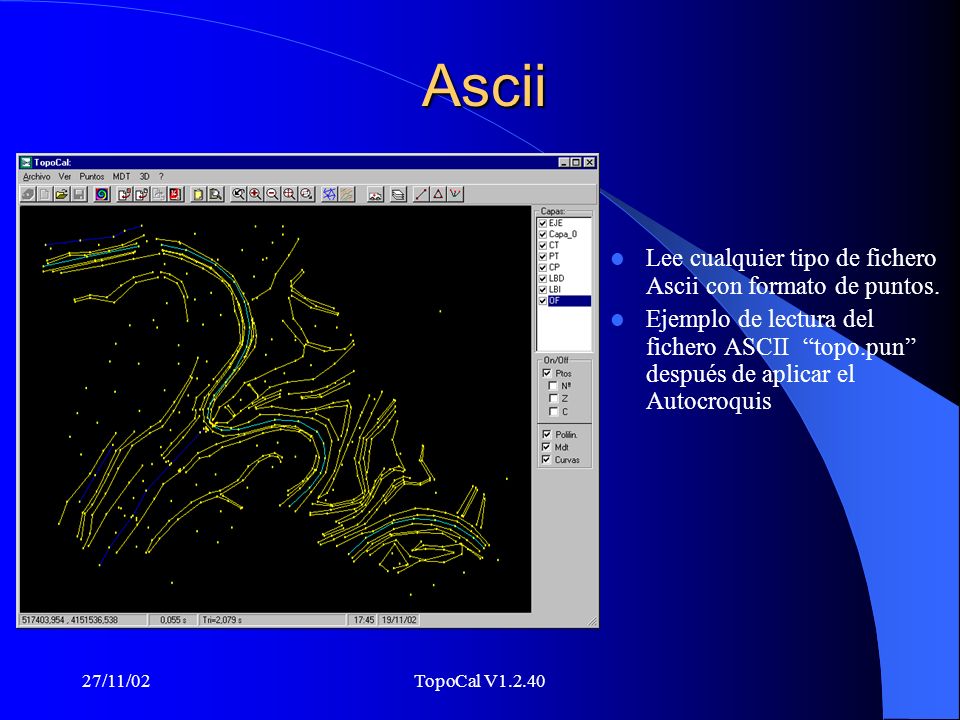960x720 pixels.
Task: Click the landscape picture toolbar icon
Action: tap(375, 194)
